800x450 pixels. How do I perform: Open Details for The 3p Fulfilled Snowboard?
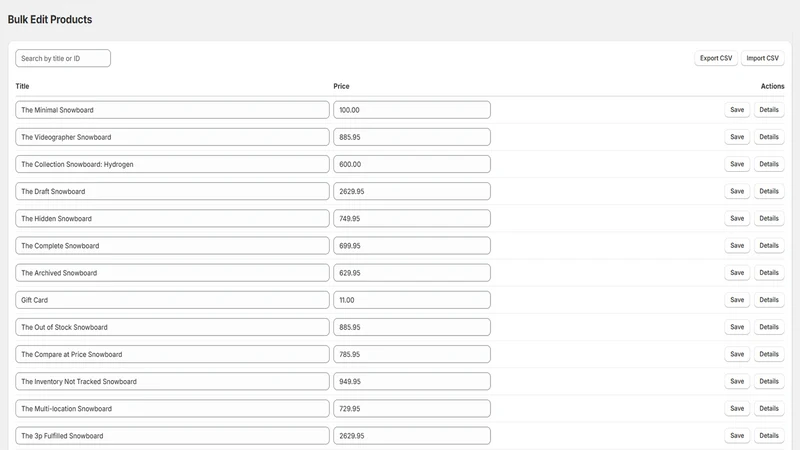(769, 436)
